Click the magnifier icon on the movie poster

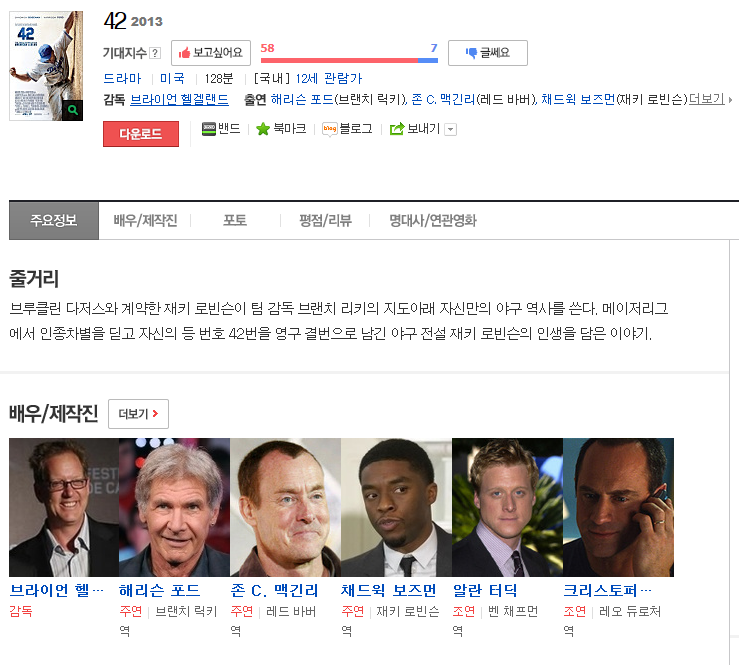73,110
